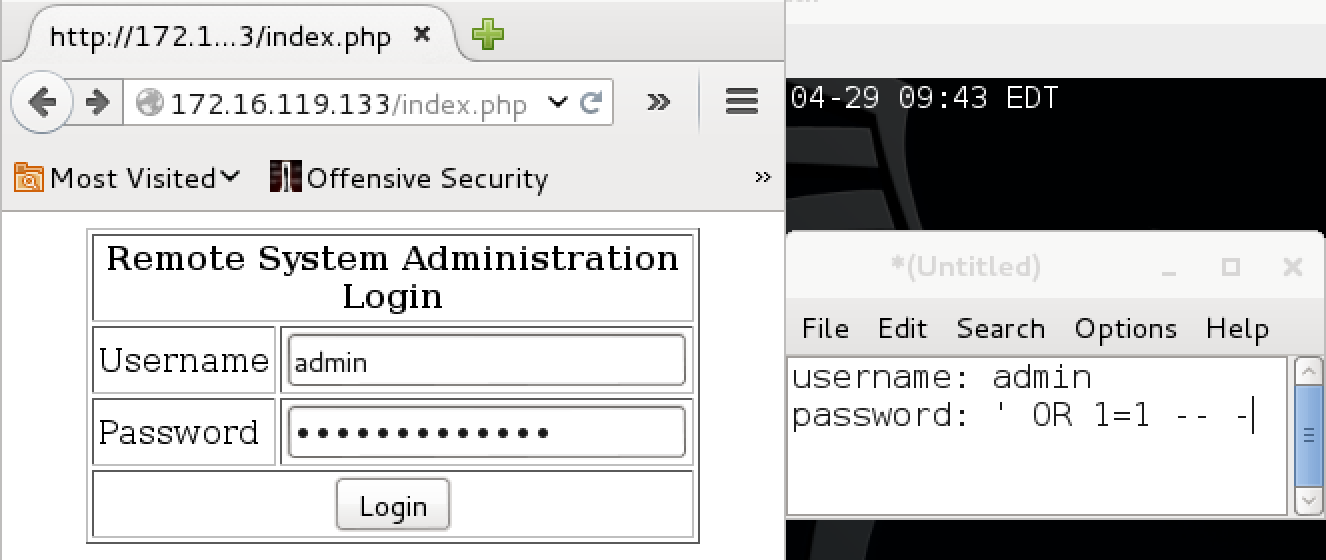Viewport: 1326px width, 560px height.
Task: Click the Login button
Action: [x=393, y=506]
